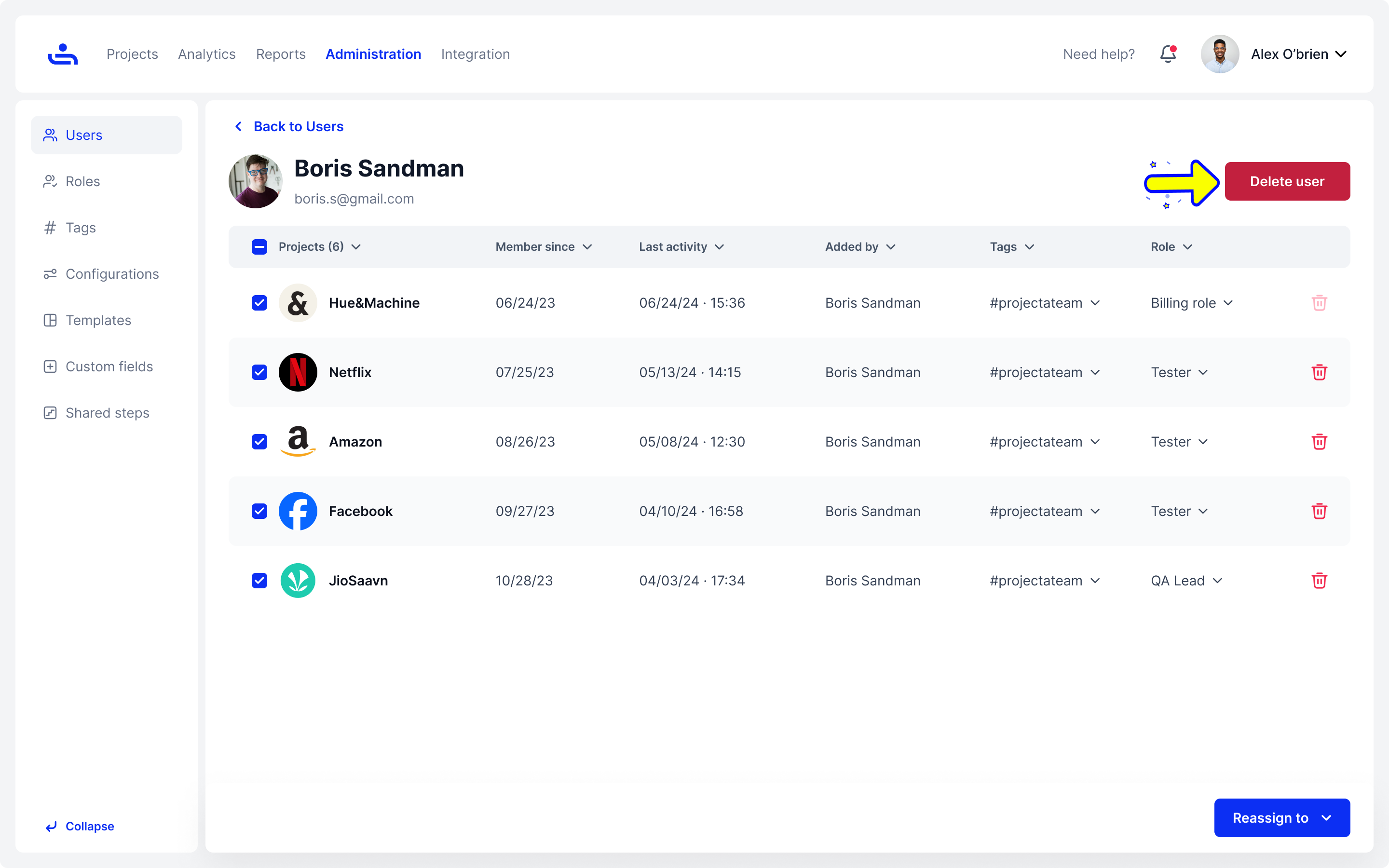Open Amazon Tester role dropdown
This screenshot has width=1389, height=868.
click(1179, 441)
